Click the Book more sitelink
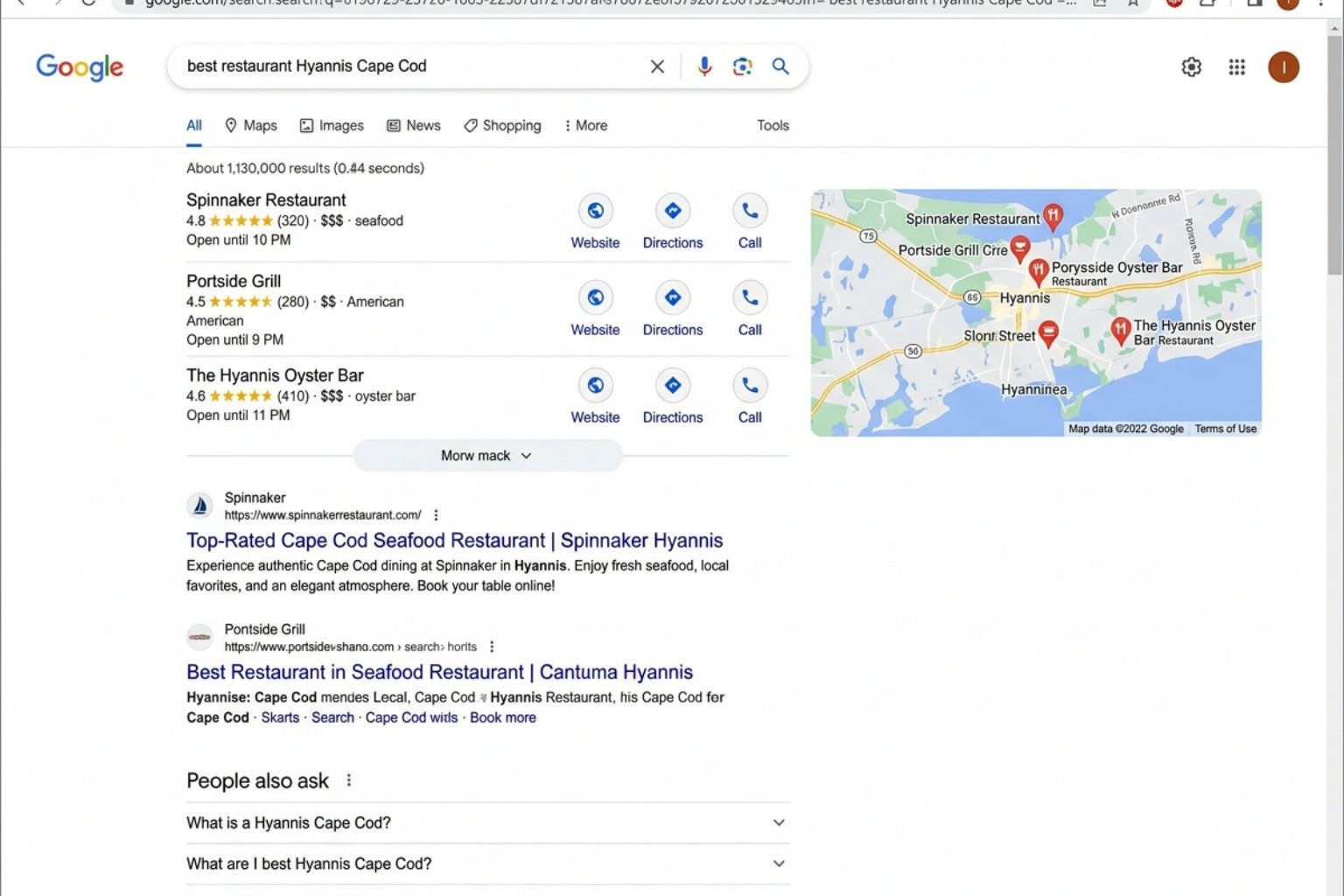Image resolution: width=1344 pixels, height=896 pixels. click(503, 717)
